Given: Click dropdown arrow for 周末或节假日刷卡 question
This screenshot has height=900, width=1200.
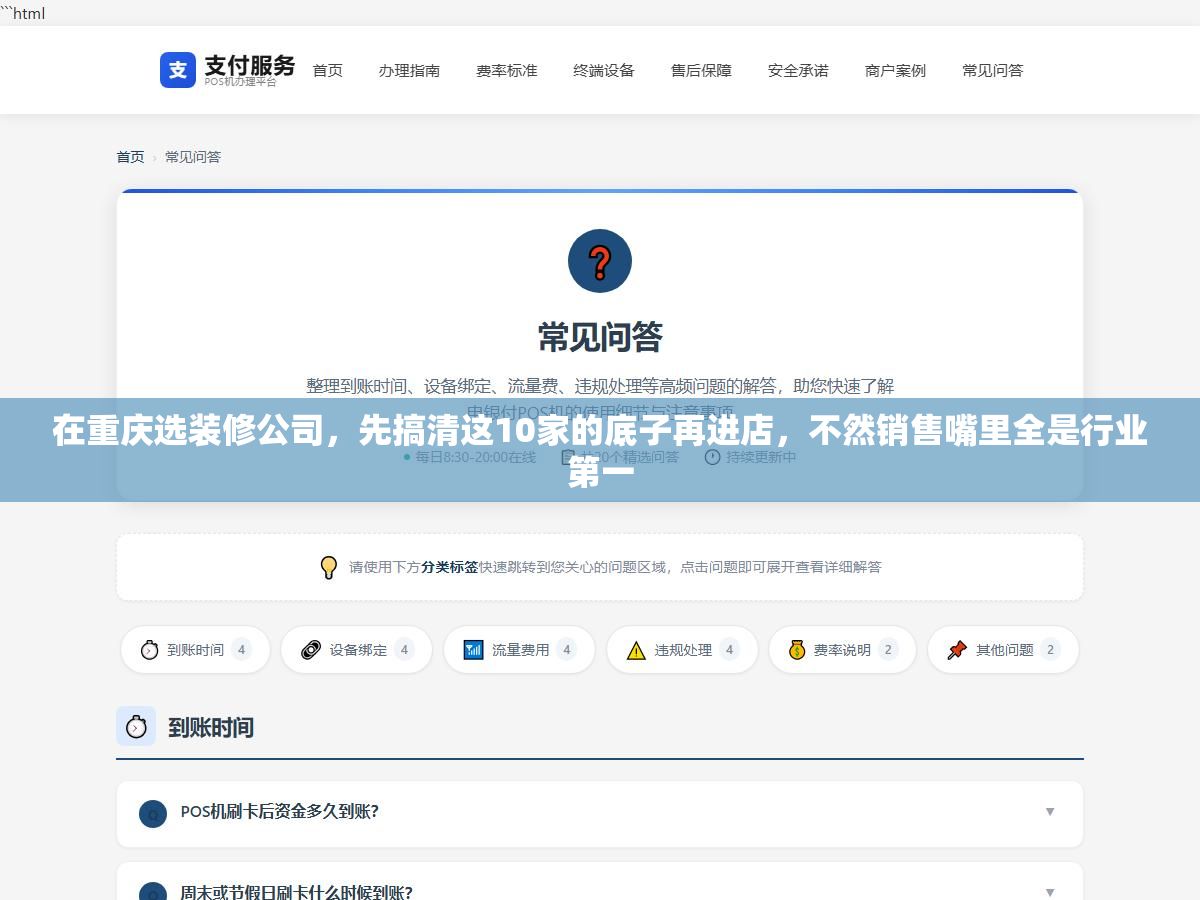Looking at the screenshot, I should 1050,892.
